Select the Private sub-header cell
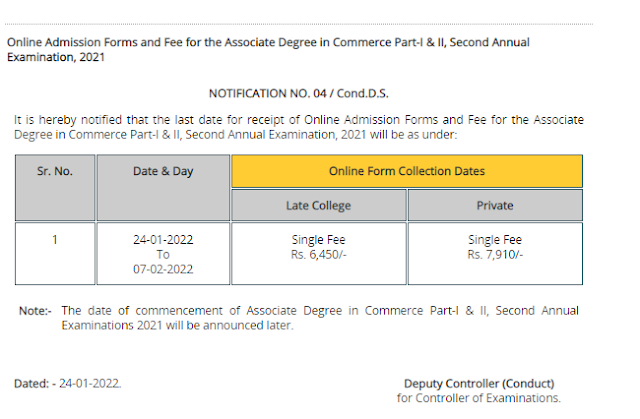Image resolution: width=640 pixels, height=419 pixels. click(x=495, y=206)
